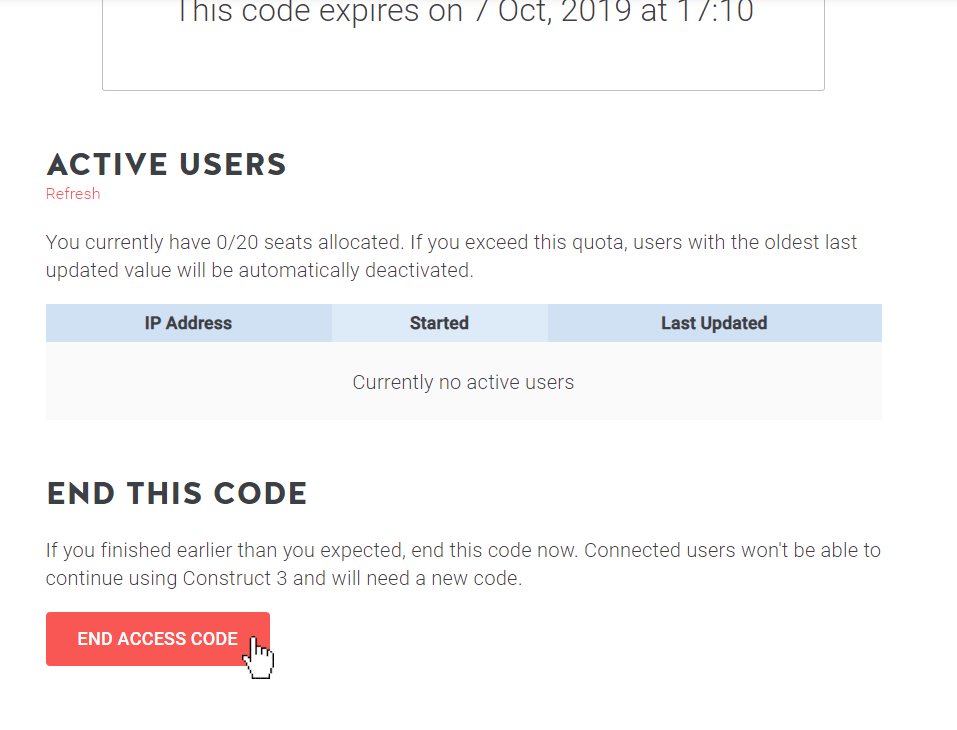Click the Currently no active users row
Screen dimensions: 957x730
463,382
